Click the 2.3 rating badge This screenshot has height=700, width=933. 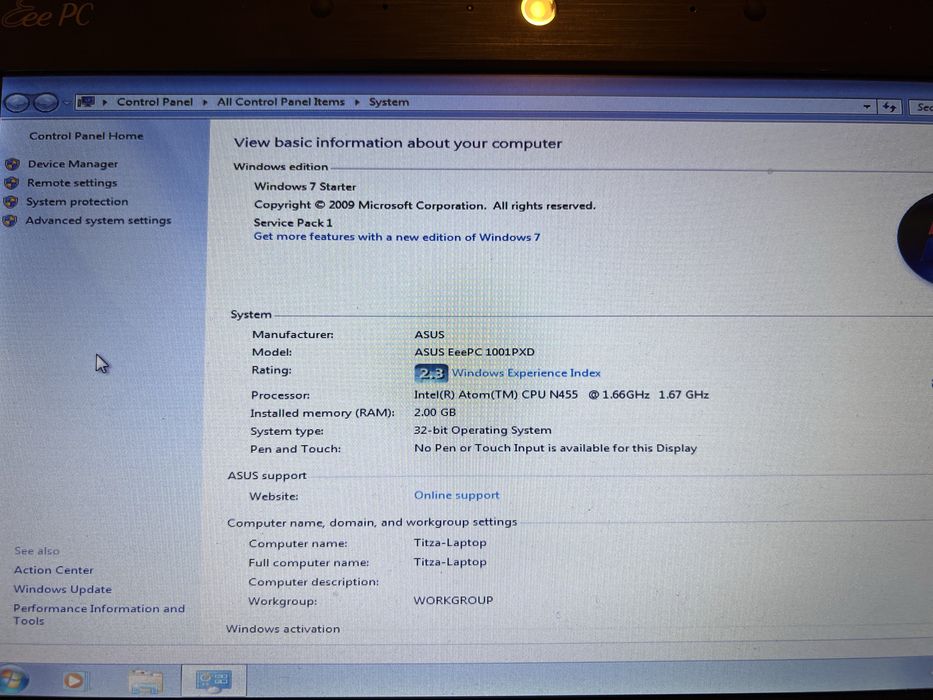(431, 373)
